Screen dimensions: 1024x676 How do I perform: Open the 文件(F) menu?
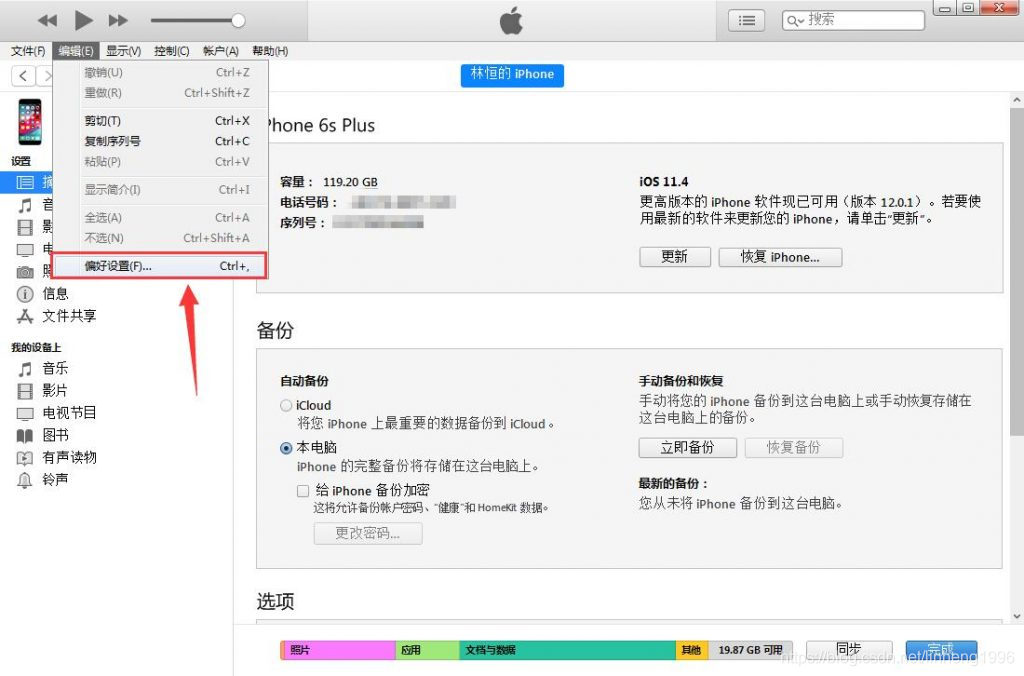[28, 51]
